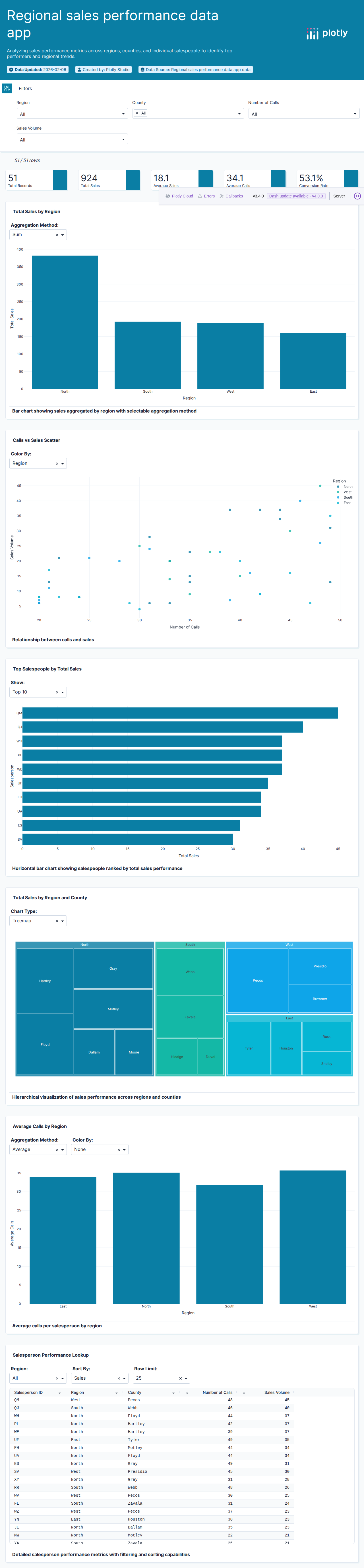Clear the None color-by selection x

pos(119,1150)
